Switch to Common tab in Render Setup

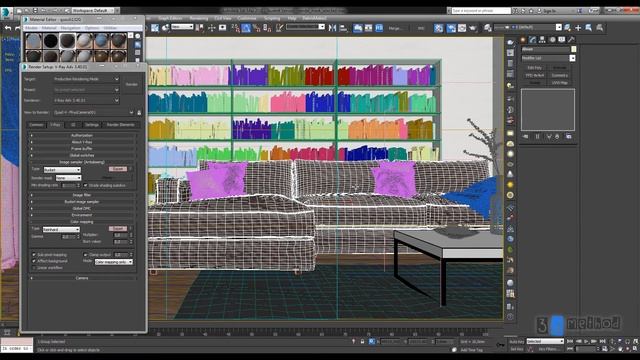point(36,125)
